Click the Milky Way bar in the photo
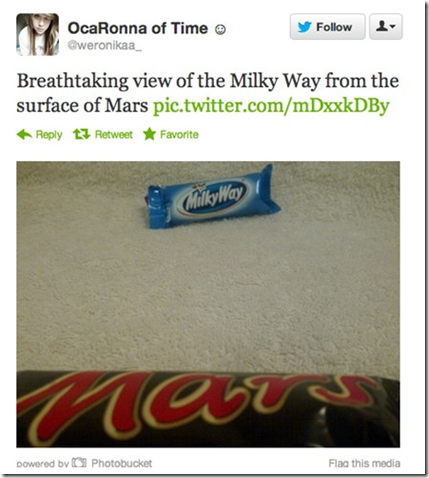The width and height of the screenshot is (429, 478). pyautogui.click(x=212, y=197)
